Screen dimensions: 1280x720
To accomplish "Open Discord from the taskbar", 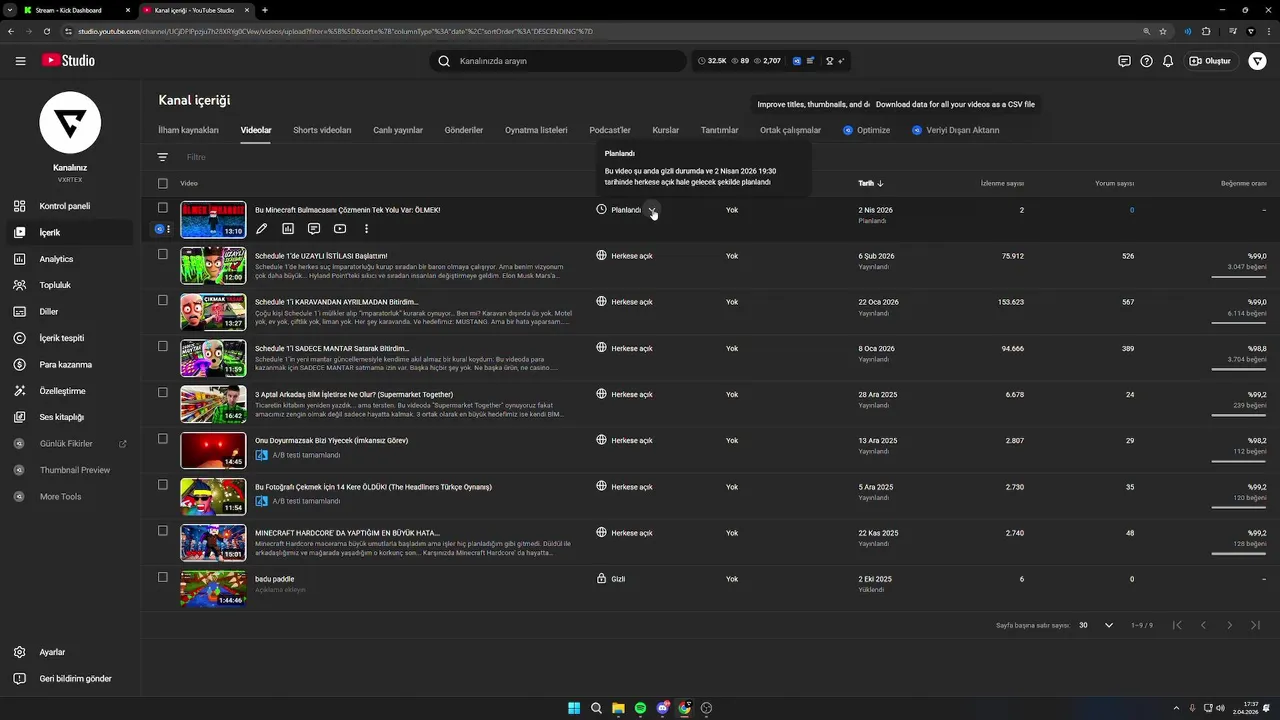I will 663,708.
